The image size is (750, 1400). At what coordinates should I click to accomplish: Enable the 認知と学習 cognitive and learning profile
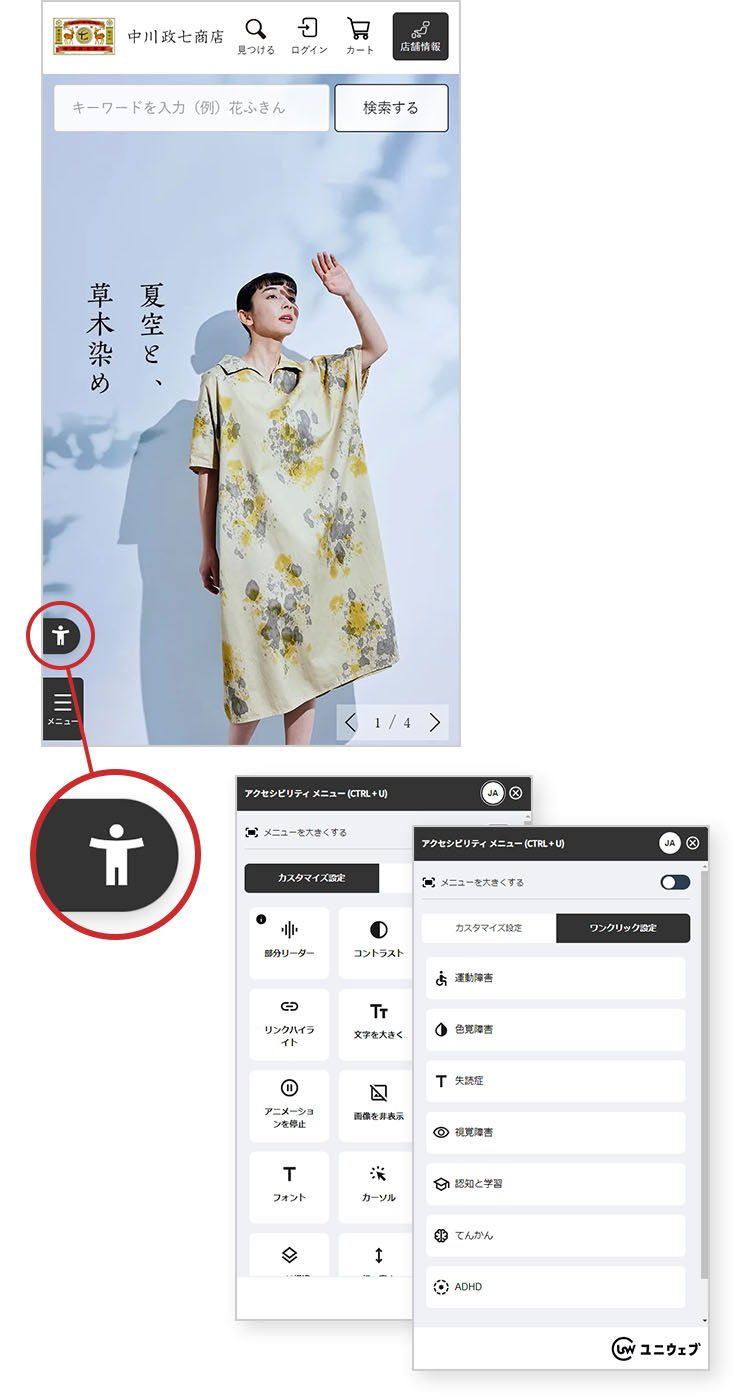[556, 1184]
